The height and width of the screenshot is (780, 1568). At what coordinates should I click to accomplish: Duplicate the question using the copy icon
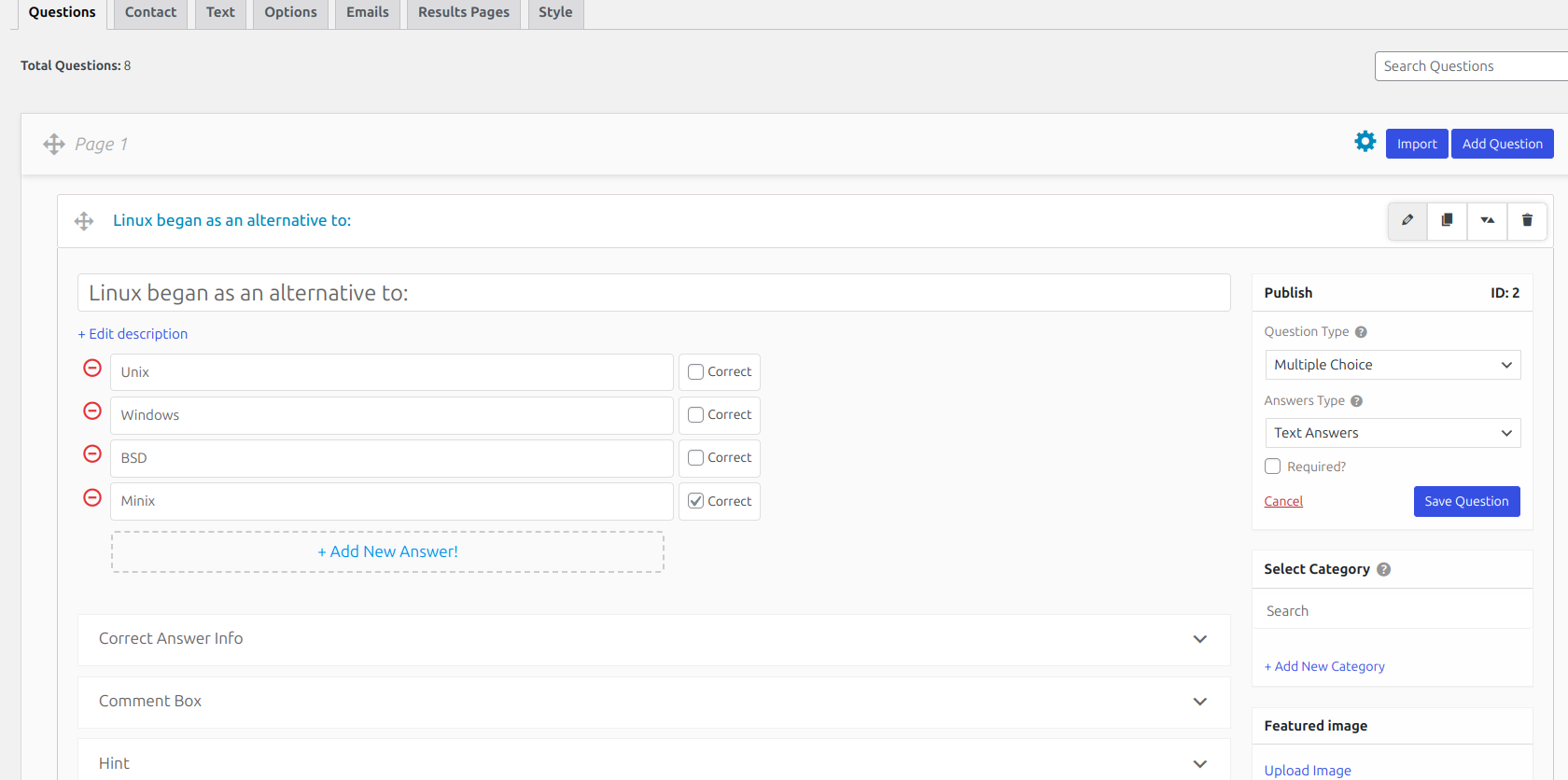(x=1447, y=221)
